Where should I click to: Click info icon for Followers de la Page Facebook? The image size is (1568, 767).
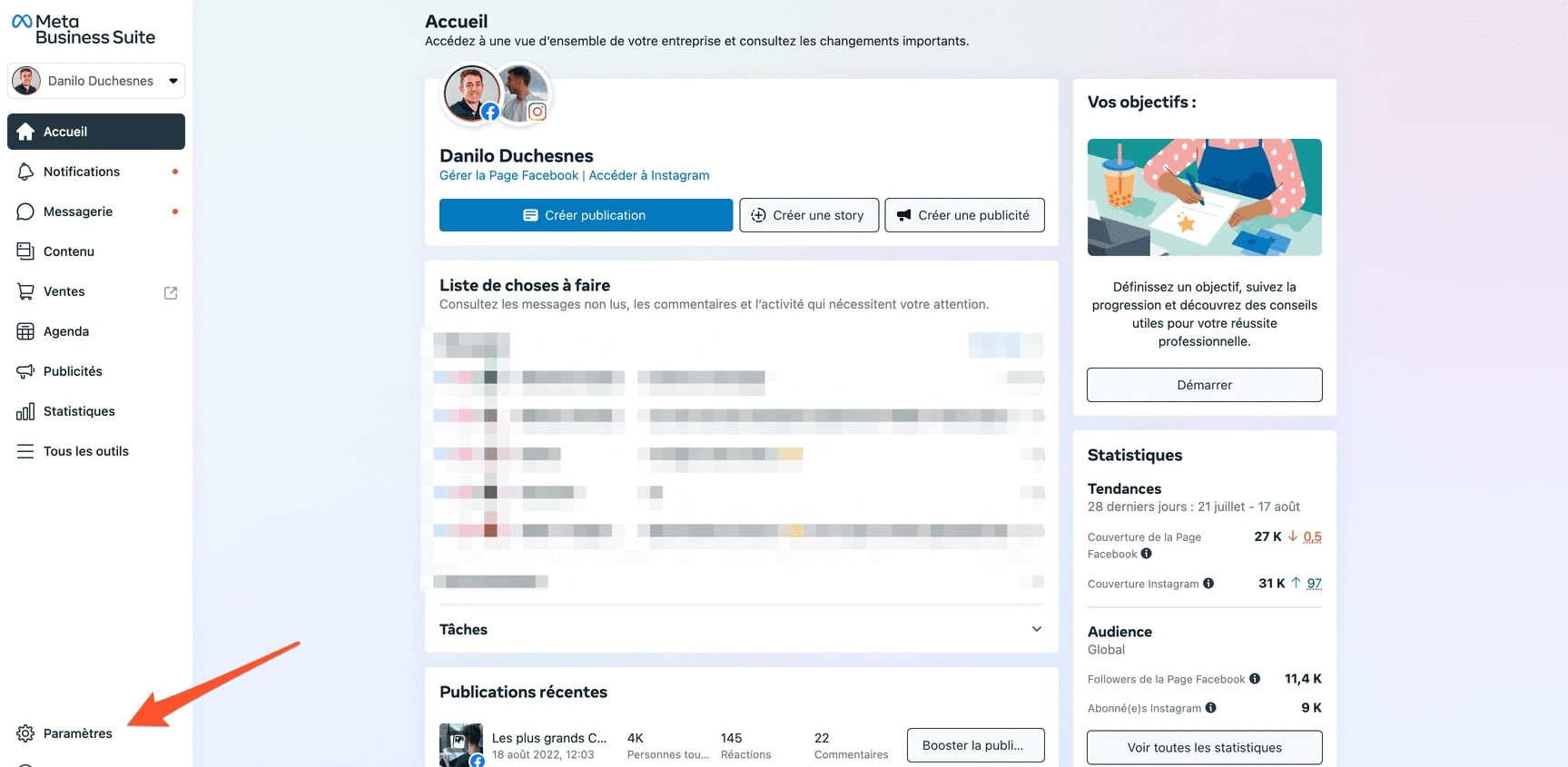1255,679
